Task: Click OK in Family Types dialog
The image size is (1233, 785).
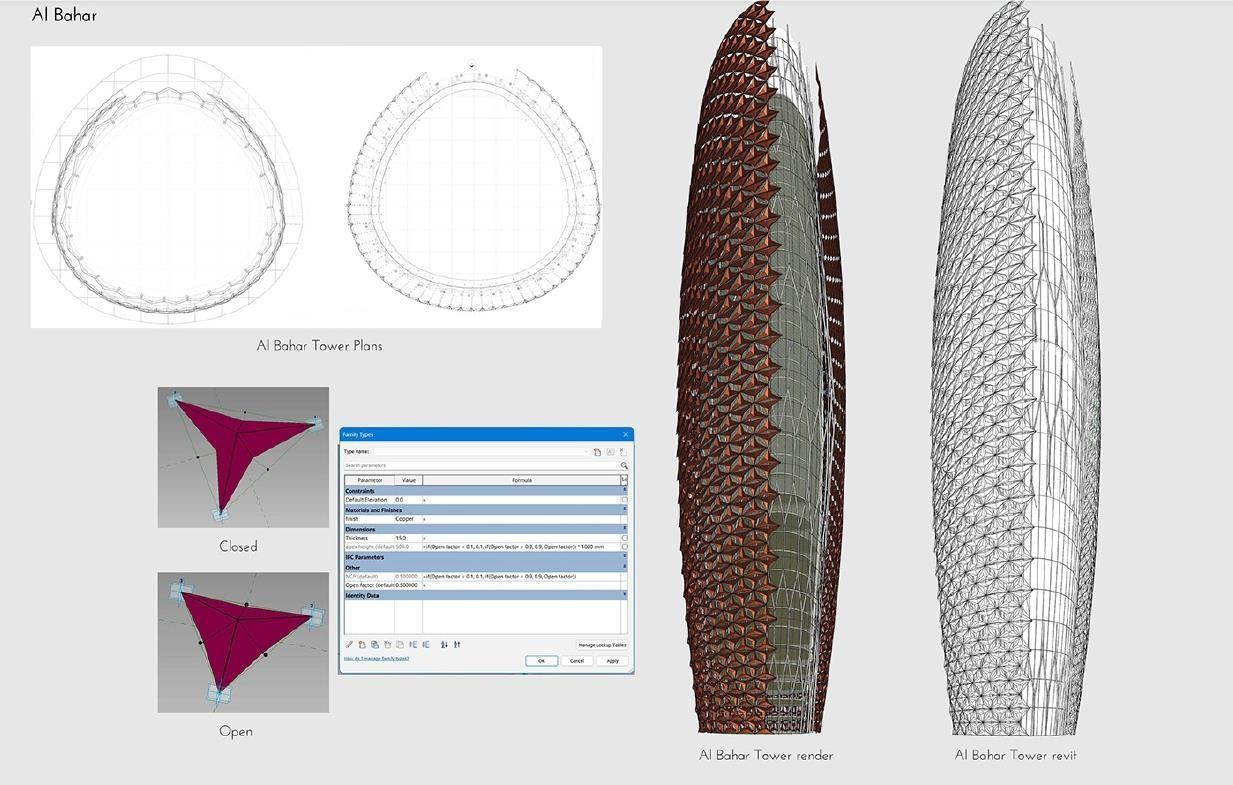Action: [541, 661]
